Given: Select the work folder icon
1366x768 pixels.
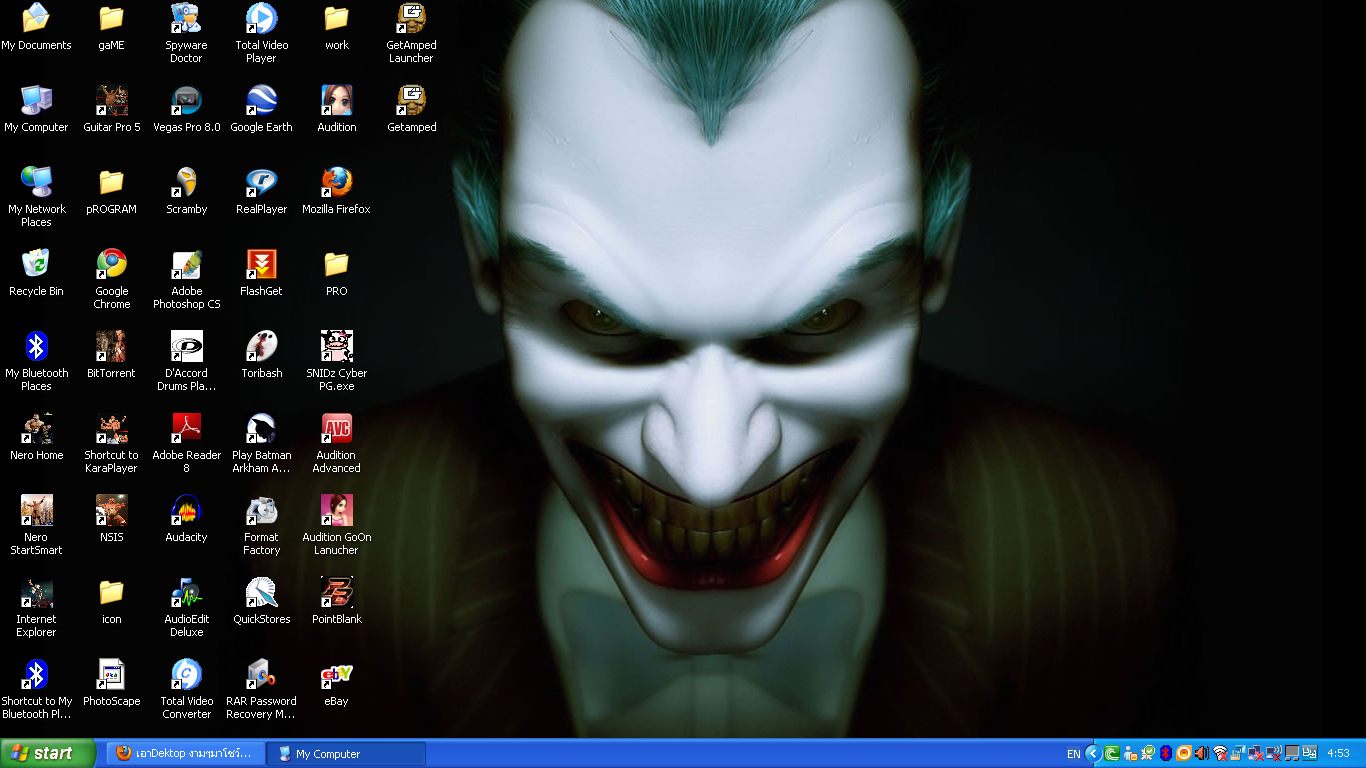Looking at the screenshot, I should [x=336, y=27].
